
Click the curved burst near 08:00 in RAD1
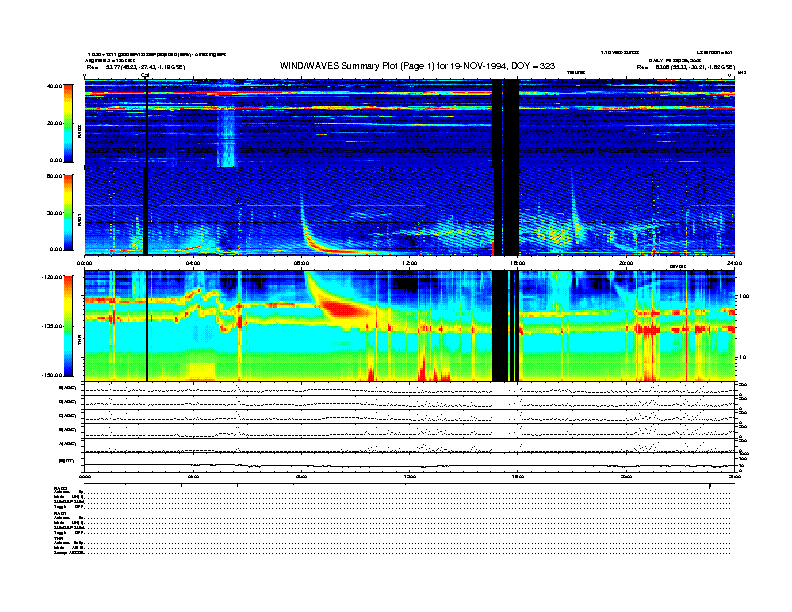[x=312, y=232]
